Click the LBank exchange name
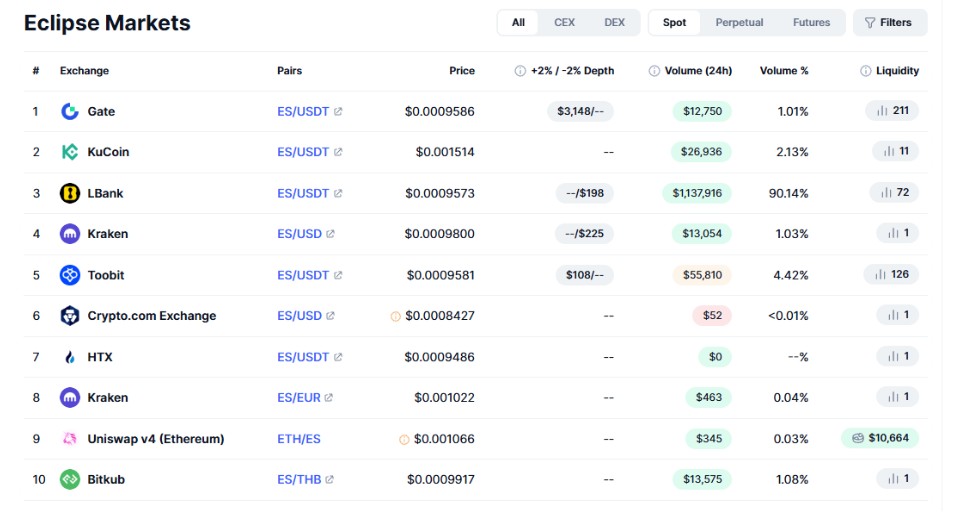This screenshot has height=520, width=976. coord(105,193)
